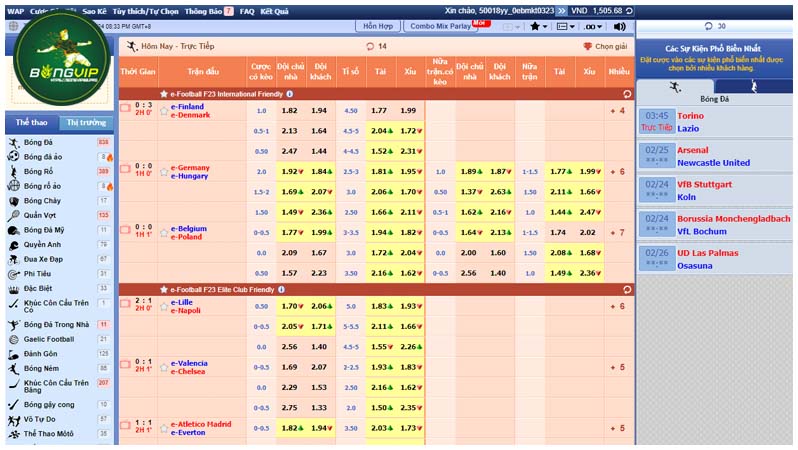Open the FAQ menu item

click(247, 11)
